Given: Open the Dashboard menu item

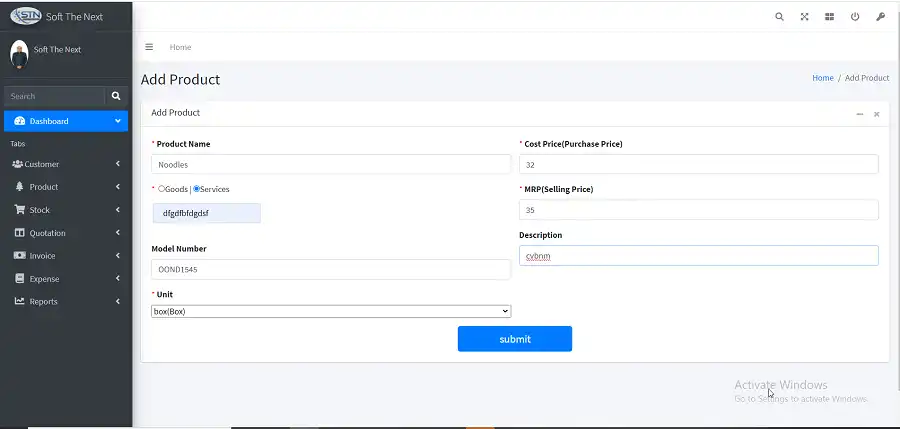Looking at the screenshot, I should click(65, 121).
